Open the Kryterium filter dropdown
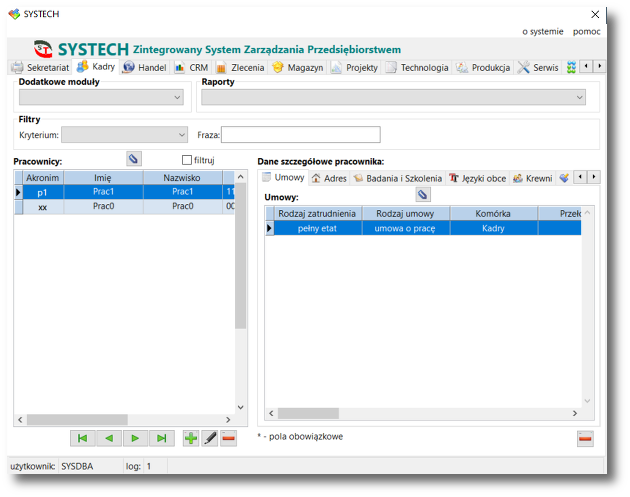The height and width of the screenshot is (497, 630). click(124, 135)
